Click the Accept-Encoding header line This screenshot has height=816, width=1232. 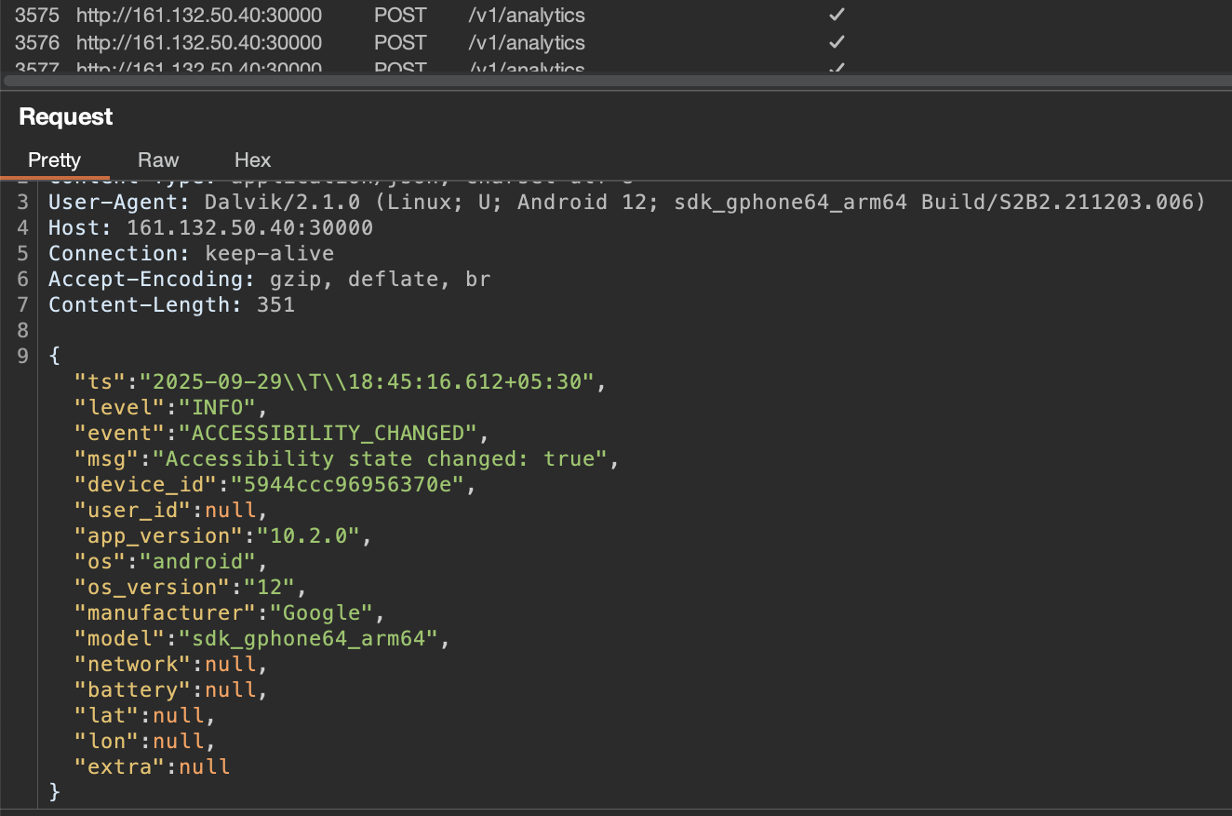(x=269, y=279)
